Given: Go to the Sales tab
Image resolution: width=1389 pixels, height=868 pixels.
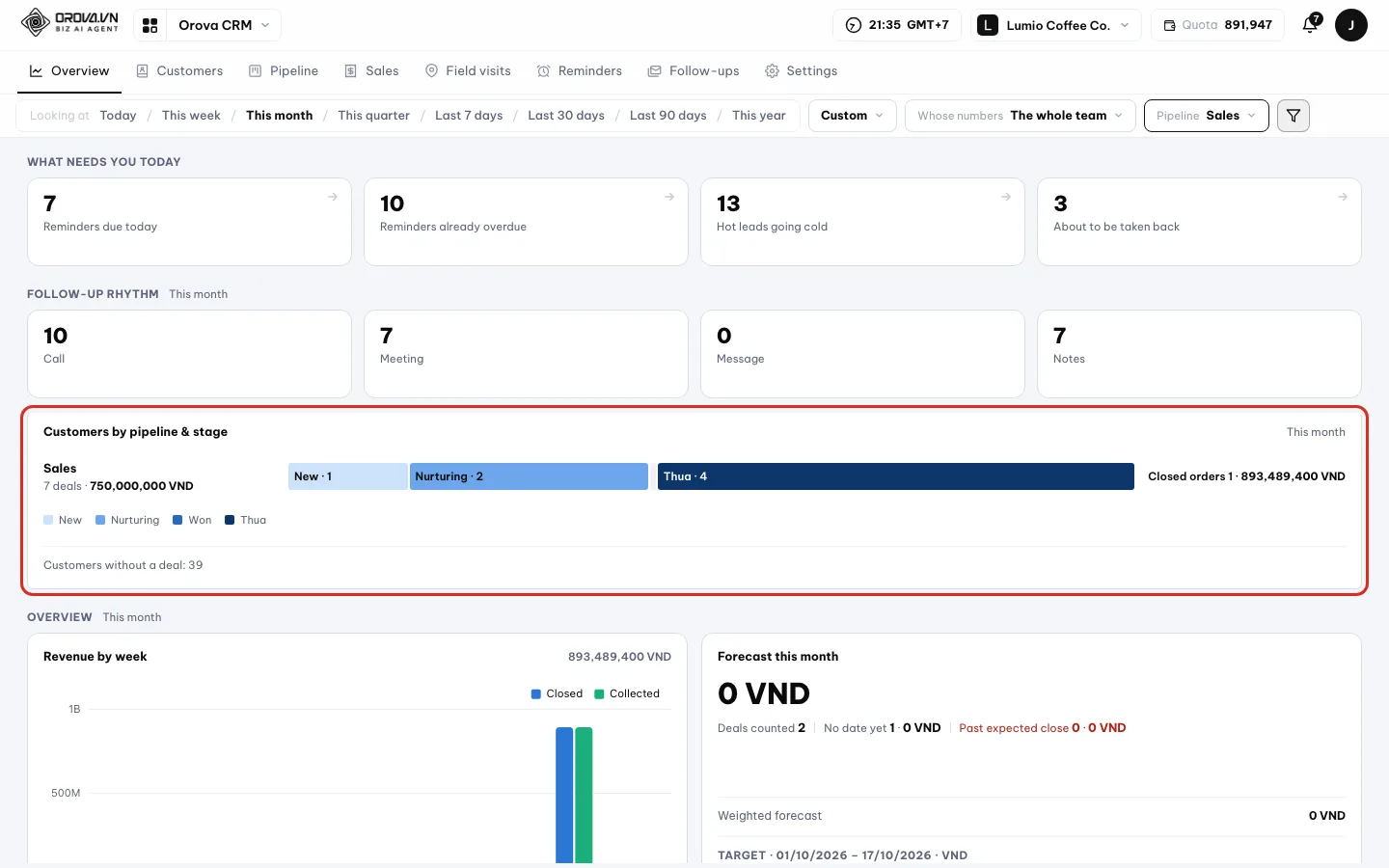Looking at the screenshot, I should pyautogui.click(x=371, y=71).
